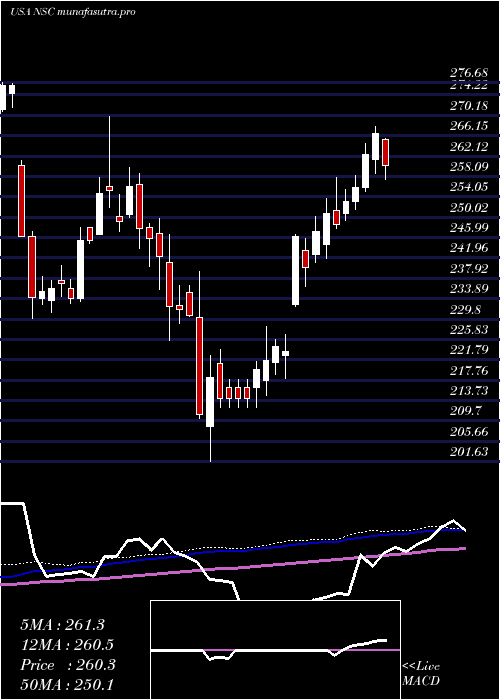This screenshot has width=500, height=700.
Task: Click the 241.96 price axis label
Action: point(468,248)
